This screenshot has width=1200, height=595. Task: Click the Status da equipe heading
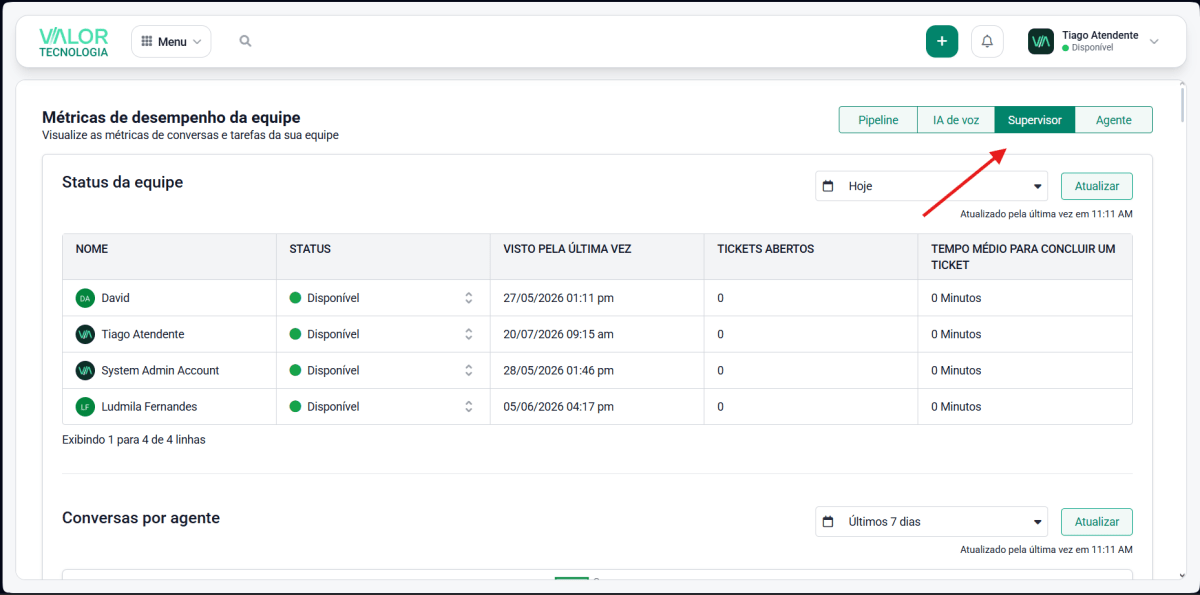coord(122,182)
